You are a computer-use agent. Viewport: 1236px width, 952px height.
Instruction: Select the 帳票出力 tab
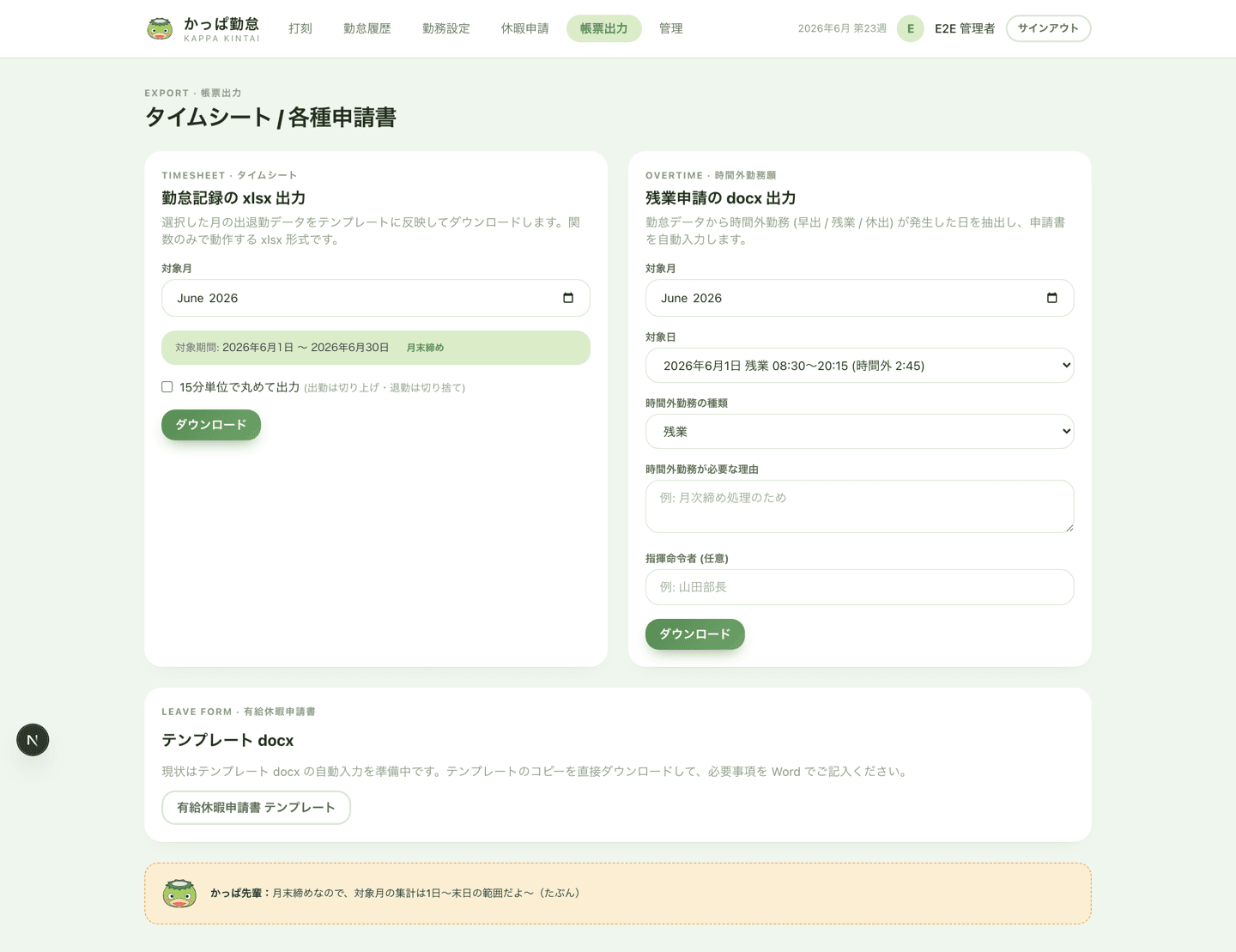[x=604, y=28]
